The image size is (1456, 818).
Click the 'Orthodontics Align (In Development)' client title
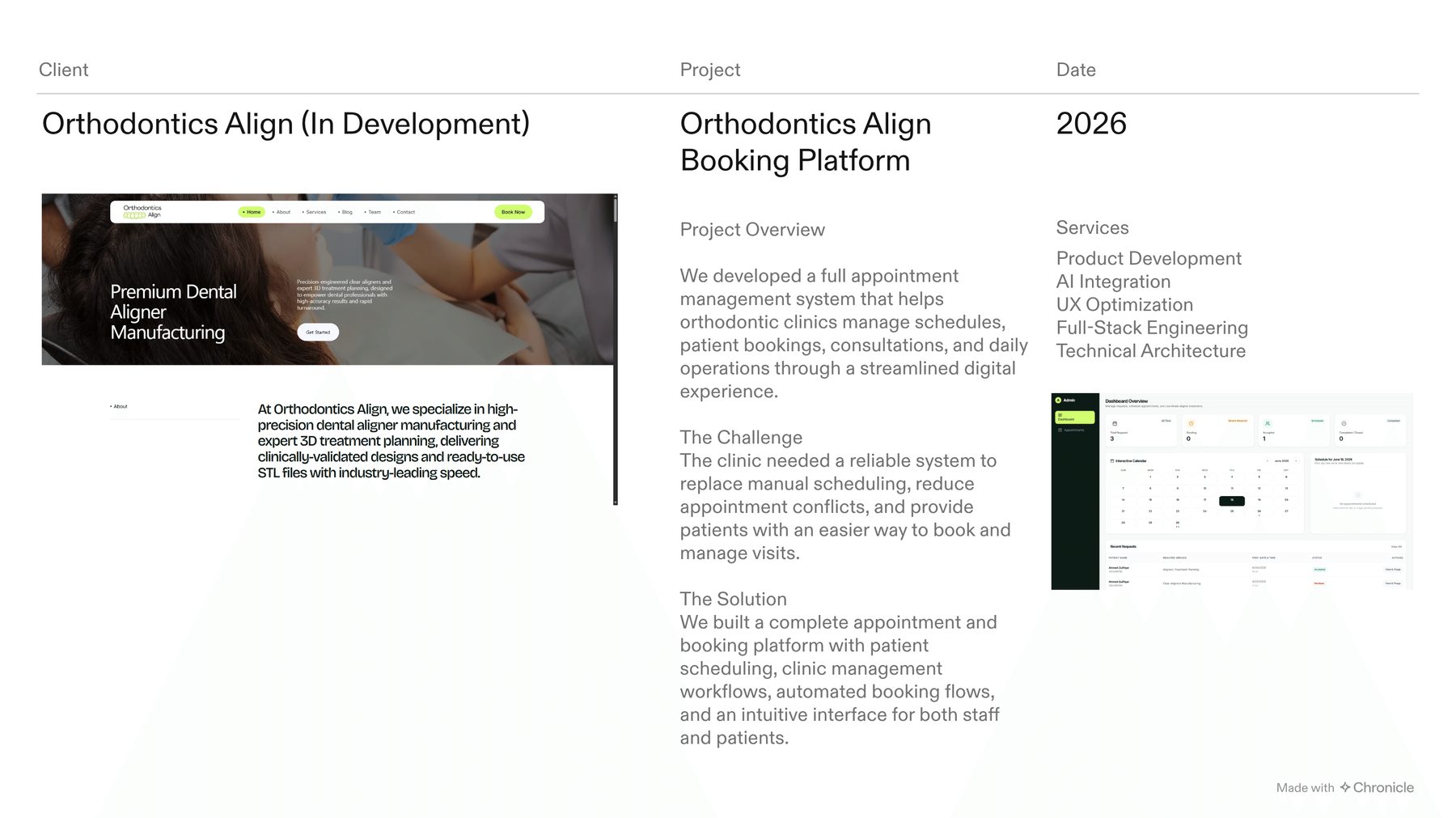pos(286,124)
